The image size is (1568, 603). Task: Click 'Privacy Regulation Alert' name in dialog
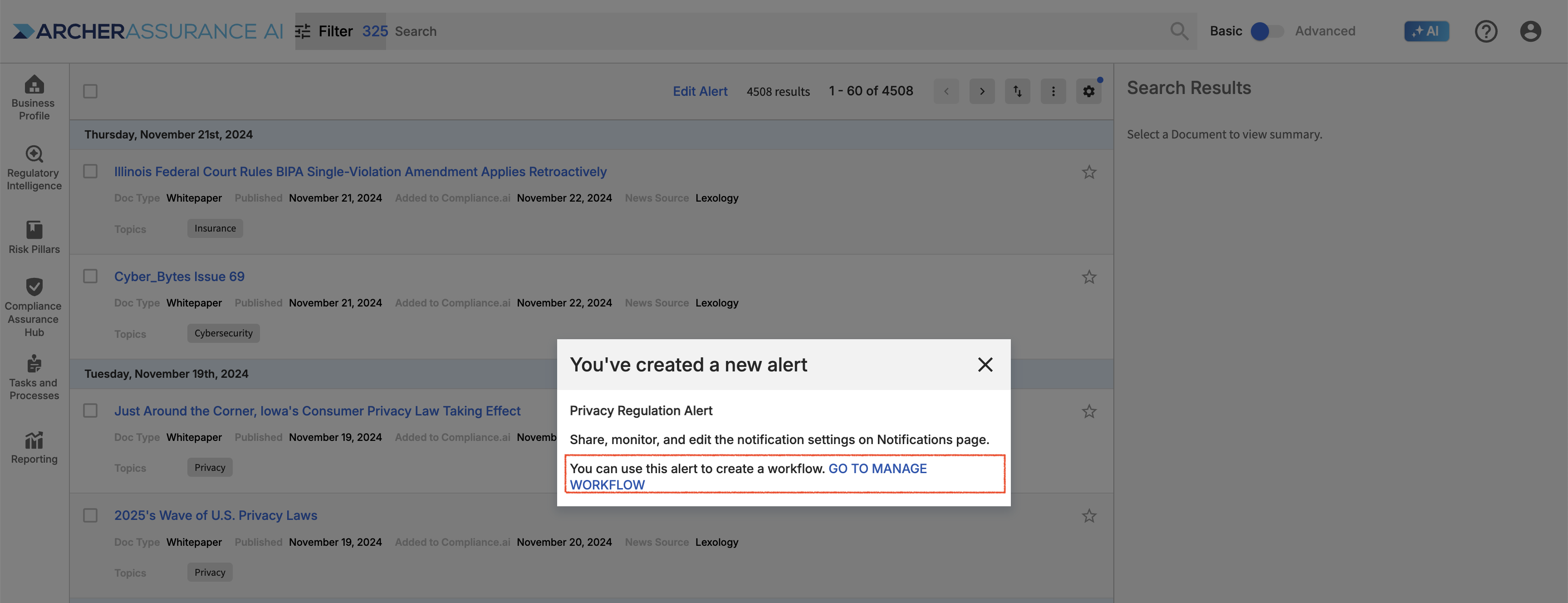[640, 410]
